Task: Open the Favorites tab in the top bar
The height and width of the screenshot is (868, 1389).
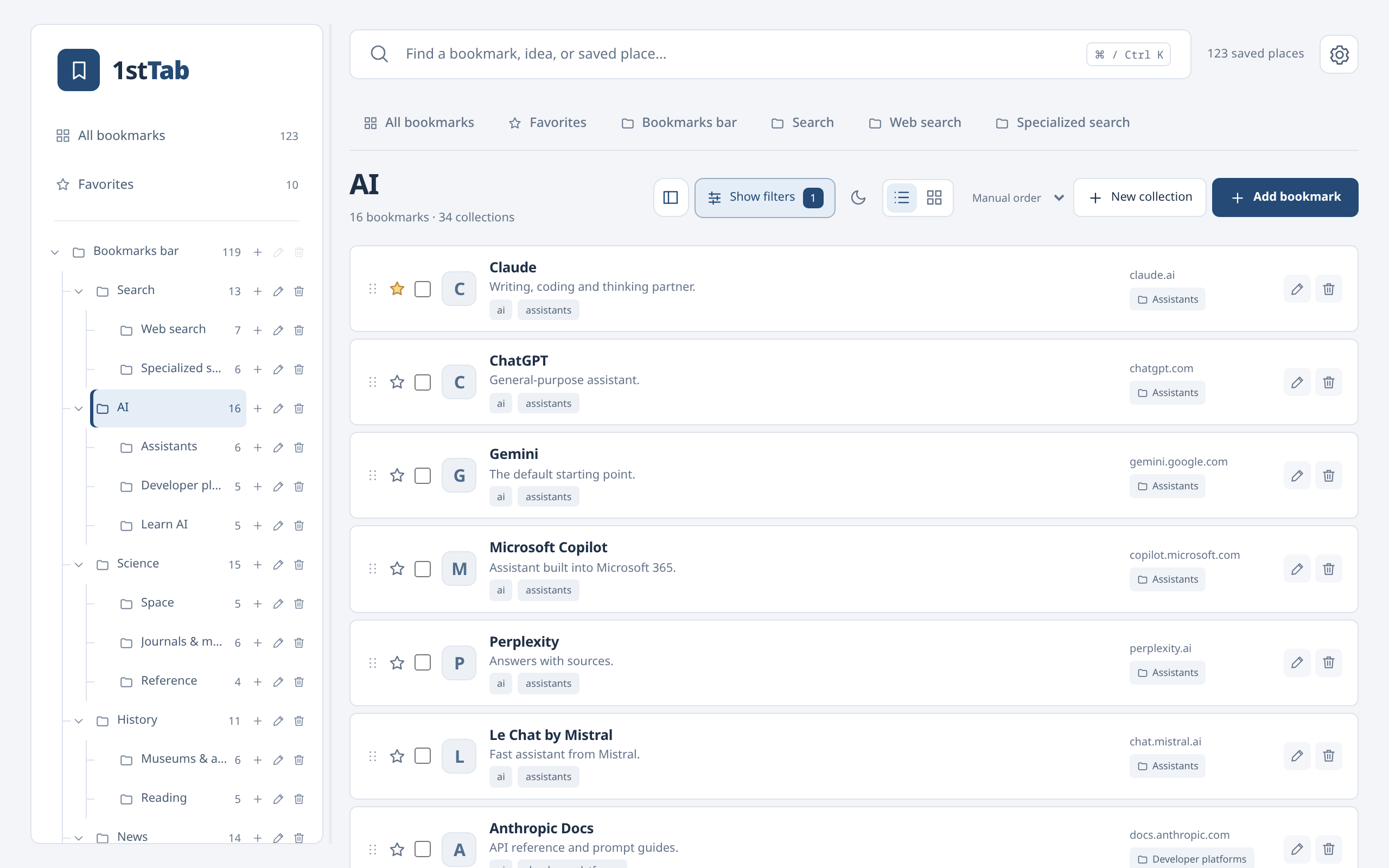Action: point(547,122)
